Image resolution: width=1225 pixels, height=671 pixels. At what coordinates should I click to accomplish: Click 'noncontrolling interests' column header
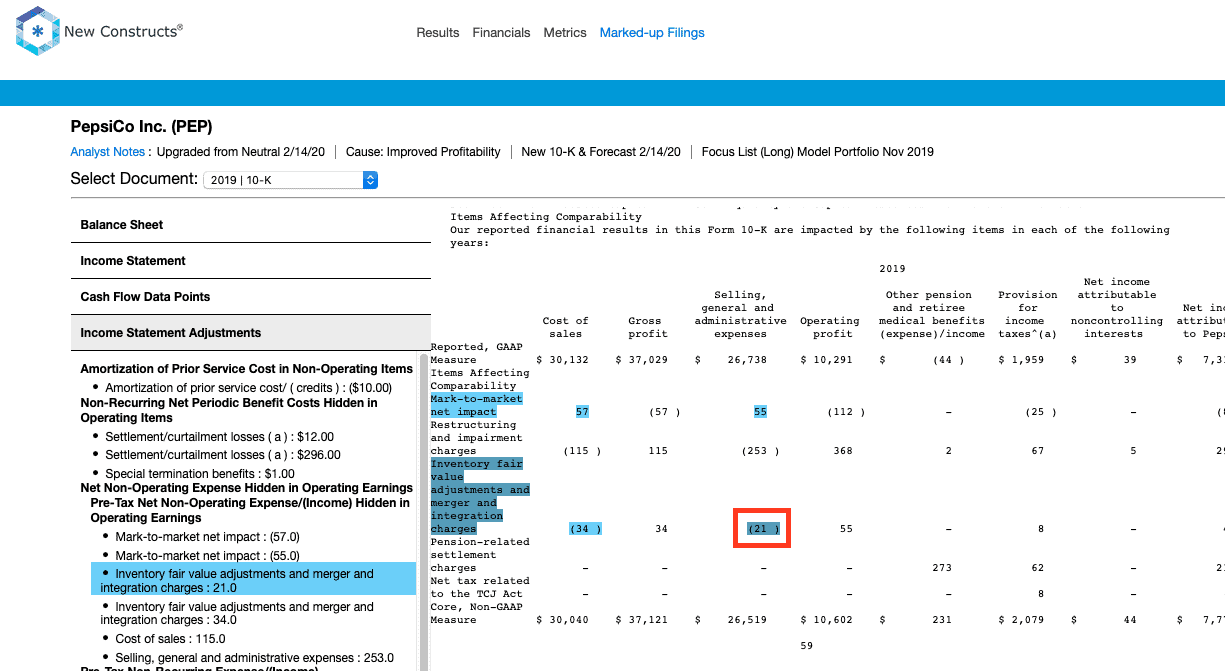(1117, 308)
